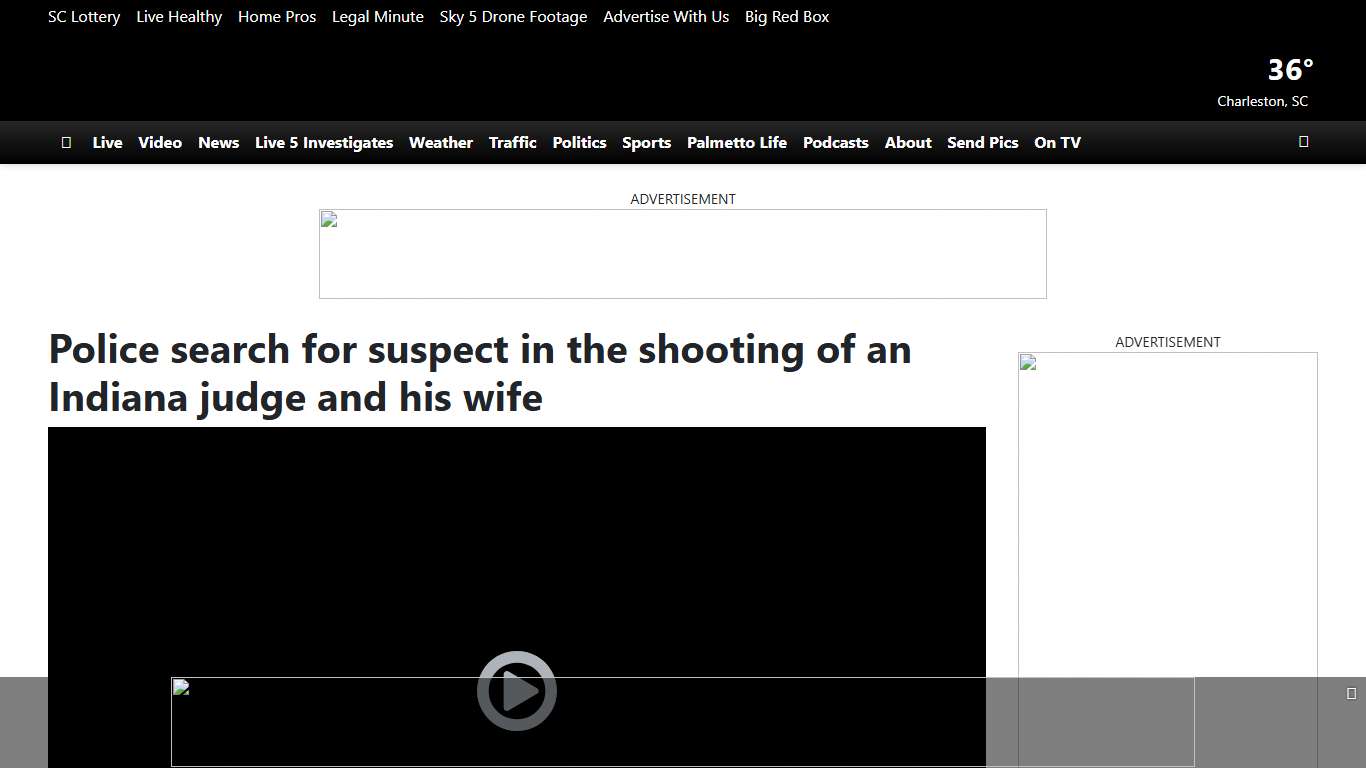Open the SC Lottery link
Screen dimensions: 1366x768
coord(84,16)
